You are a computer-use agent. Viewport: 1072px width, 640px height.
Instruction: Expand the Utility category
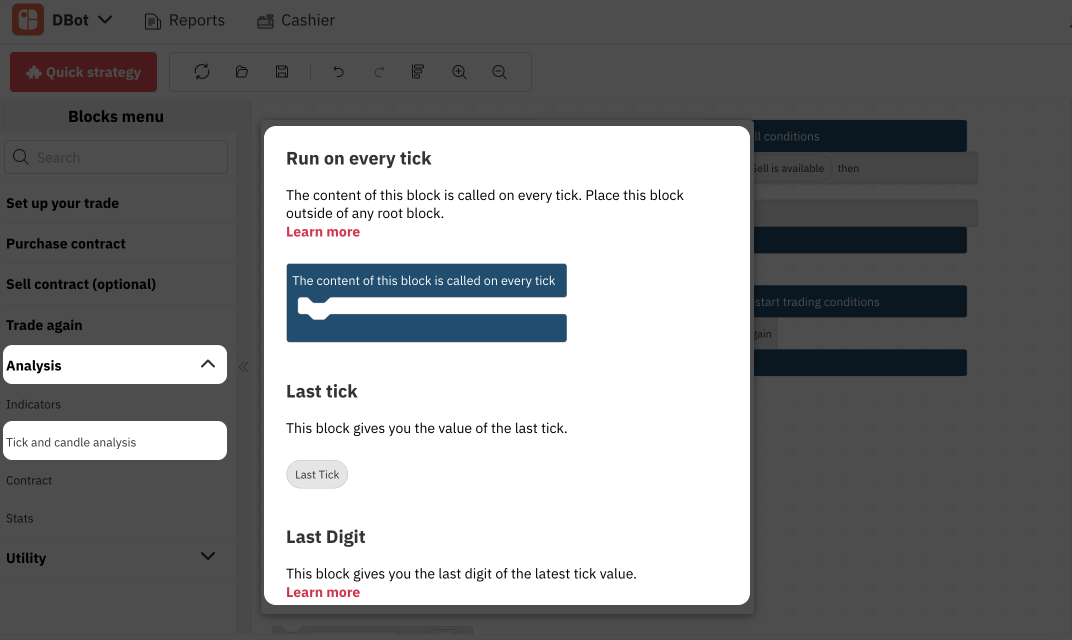point(114,556)
